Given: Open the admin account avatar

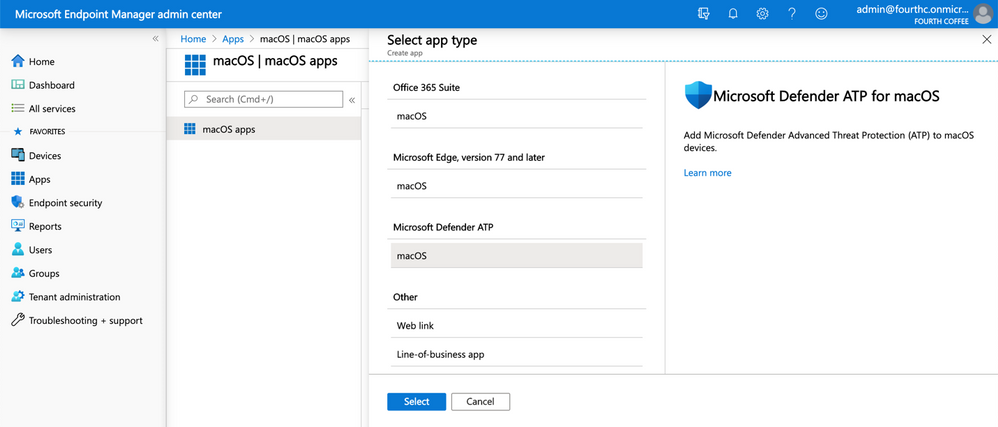Looking at the screenshot, I should pos(983,13).
